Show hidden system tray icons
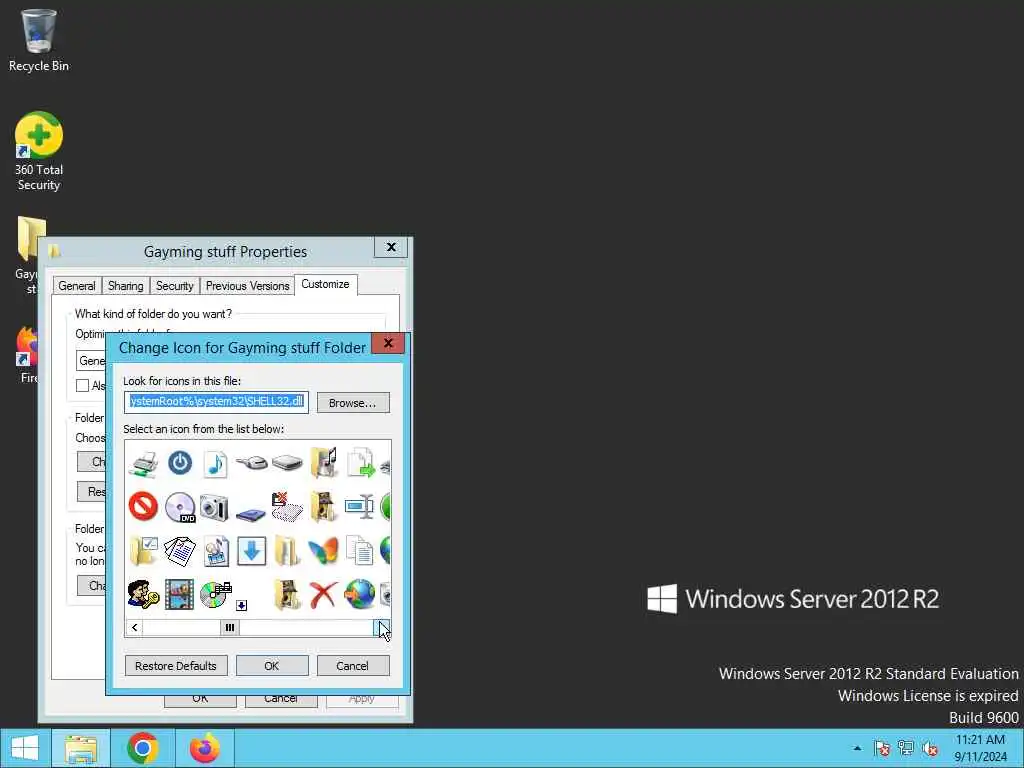Image resolution: width=1024 pixels, height=768 pixels. (x=857, y=748)
